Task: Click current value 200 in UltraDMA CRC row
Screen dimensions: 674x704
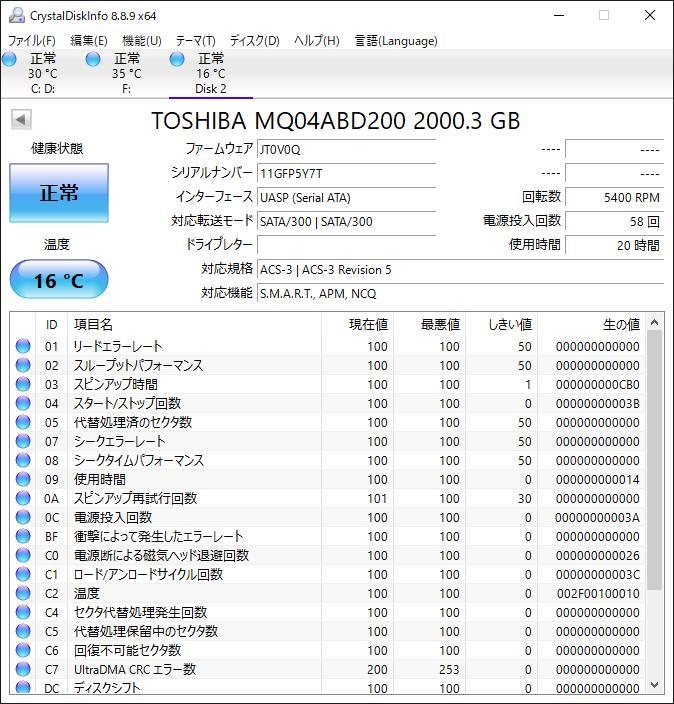Action: [377, 669]
